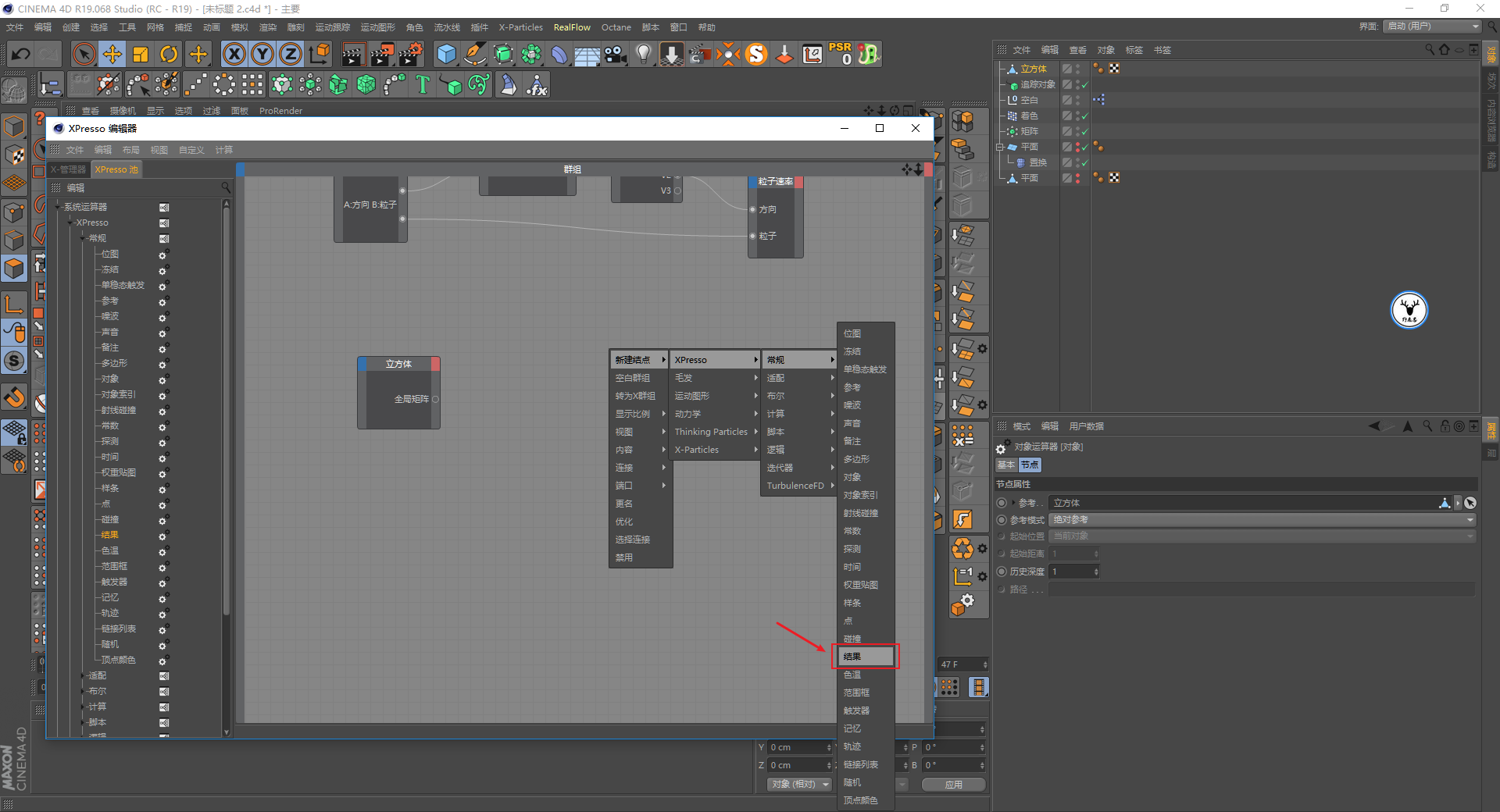This screenshot has width=1500, height=812.
Task: Open the 参考模式 dropdown showing 绝对参考
Action: 1262,520
